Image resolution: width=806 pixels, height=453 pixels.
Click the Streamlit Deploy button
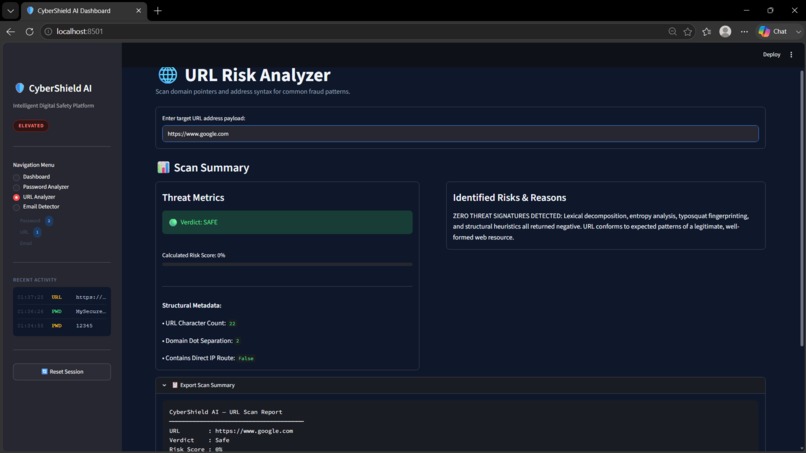click(x=771, y=55)
